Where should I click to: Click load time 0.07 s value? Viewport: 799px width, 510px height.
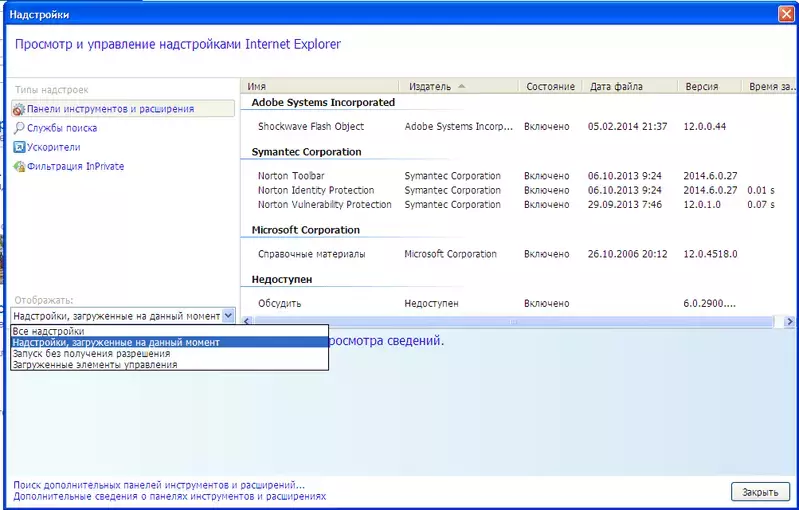[x=761, y=204]
